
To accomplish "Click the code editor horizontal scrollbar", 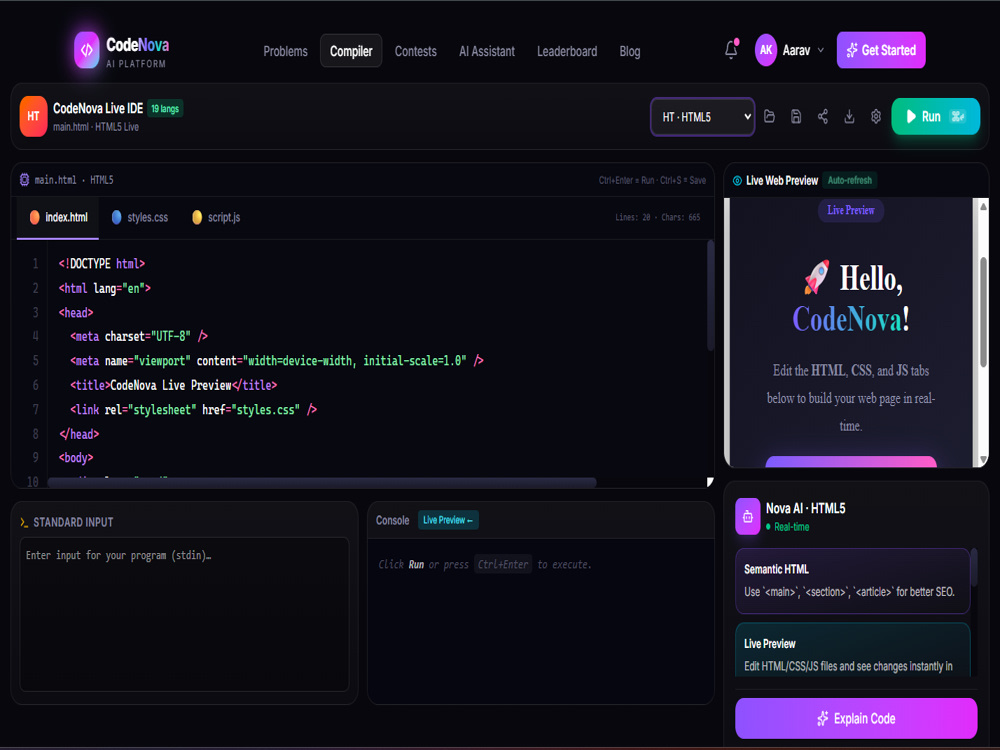I will (322, 482).
